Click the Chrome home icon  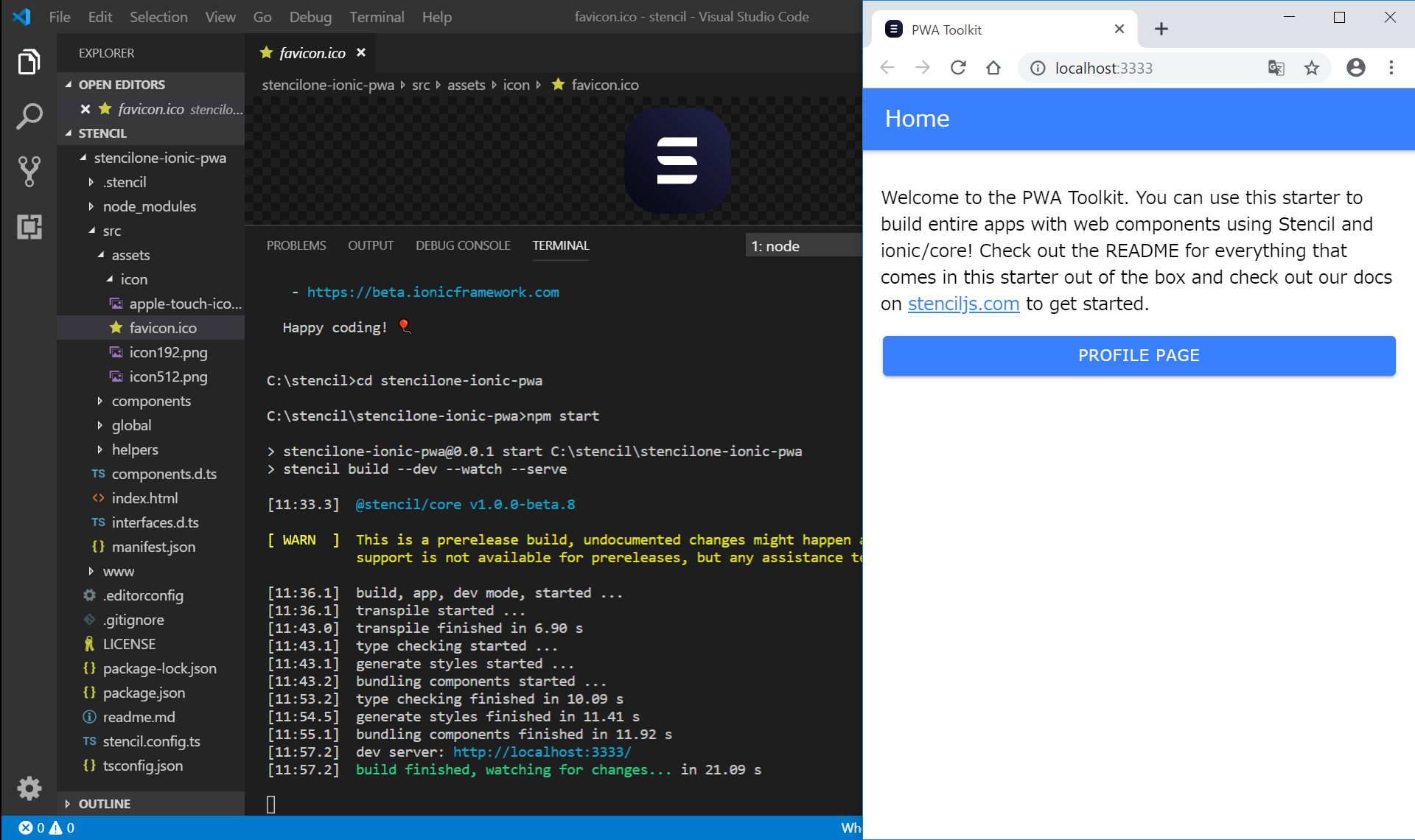tap(993, 68)
